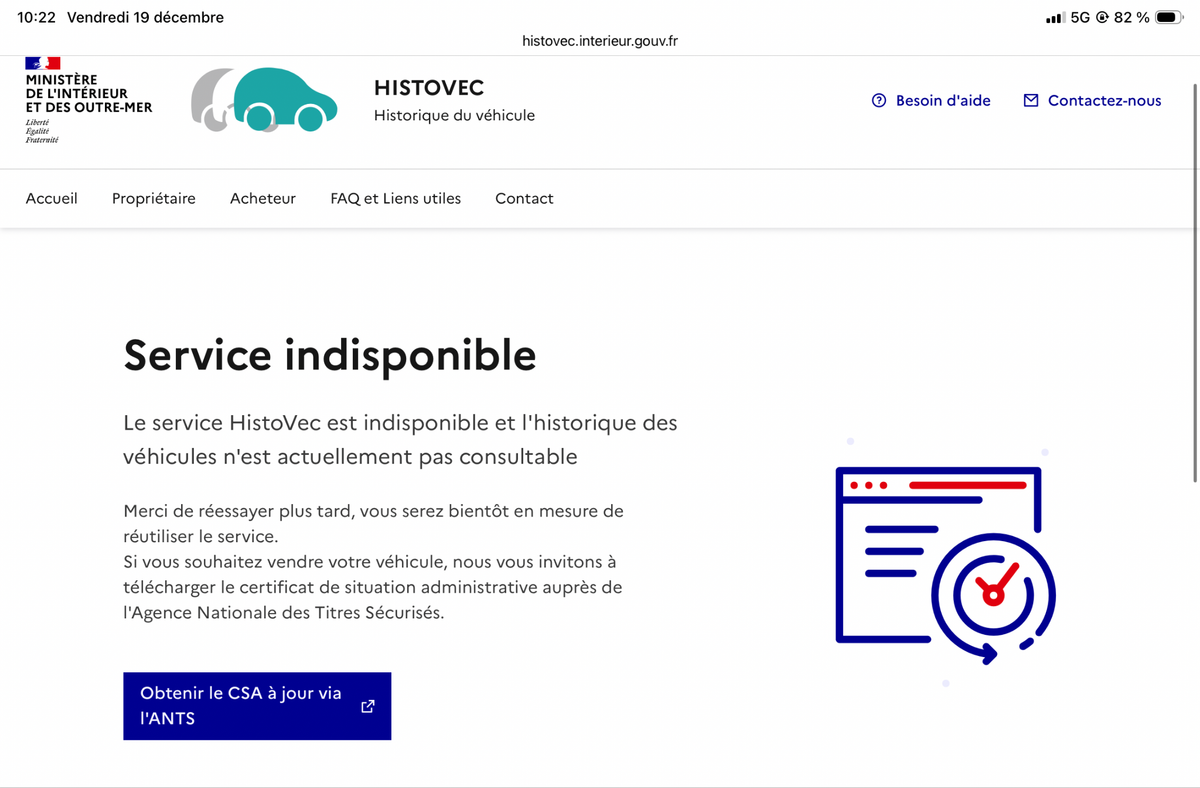The height and width of the screenshot is (788, 1200).
Task: Click the envelope icon beside Contactez-nous
Action: pyautogui.click(x=1031, y=100)
